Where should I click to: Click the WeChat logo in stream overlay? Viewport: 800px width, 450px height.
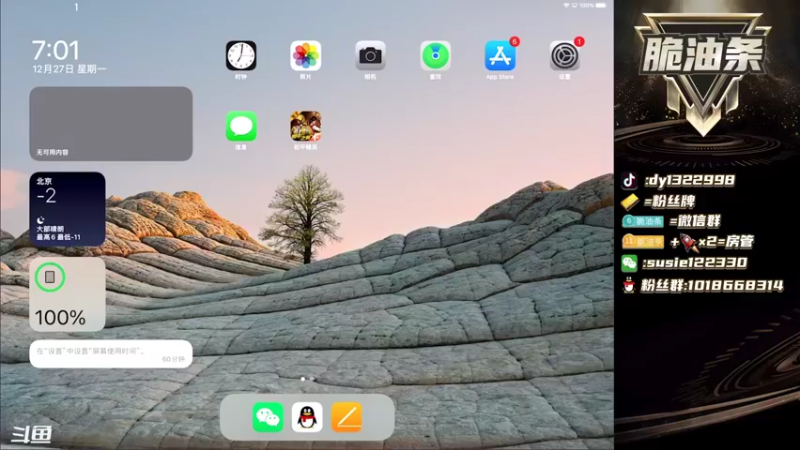coord(629,263)
